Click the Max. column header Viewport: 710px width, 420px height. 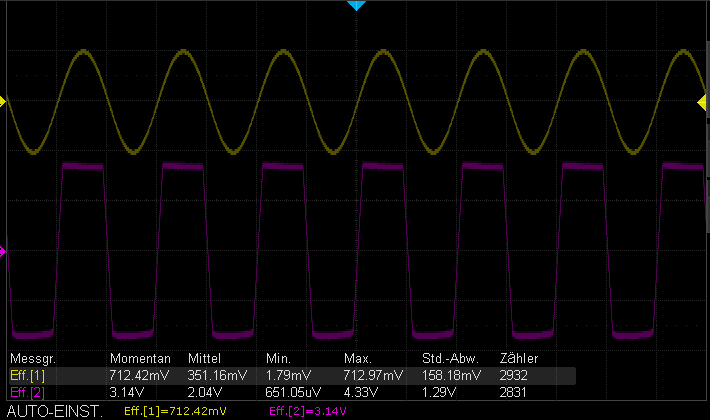coord(358,359)
